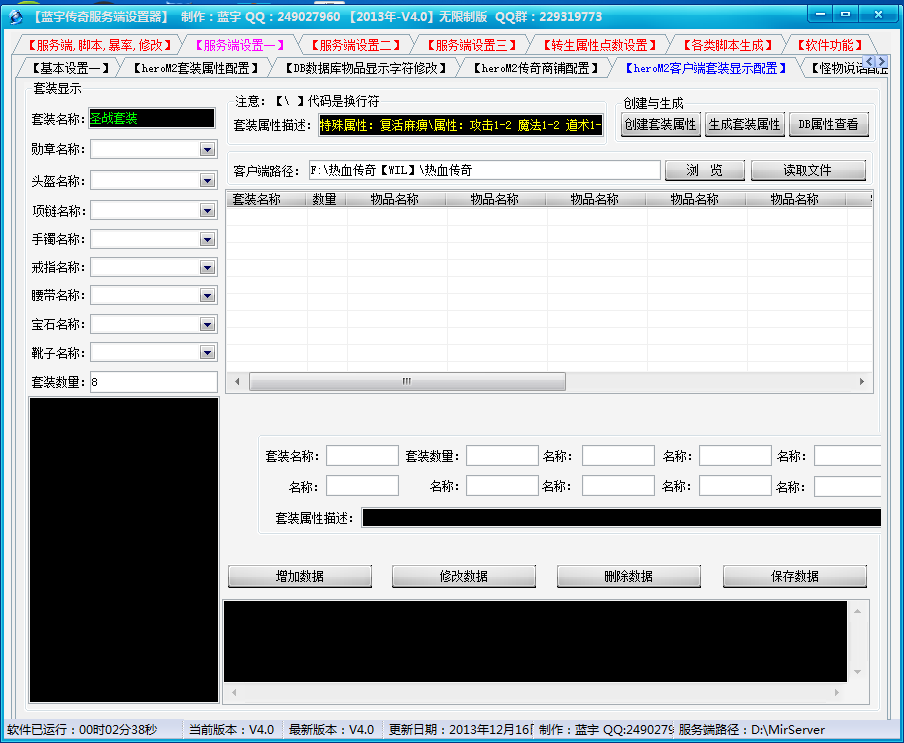
Task: Open DB属性查看 button
Action: 828,125
